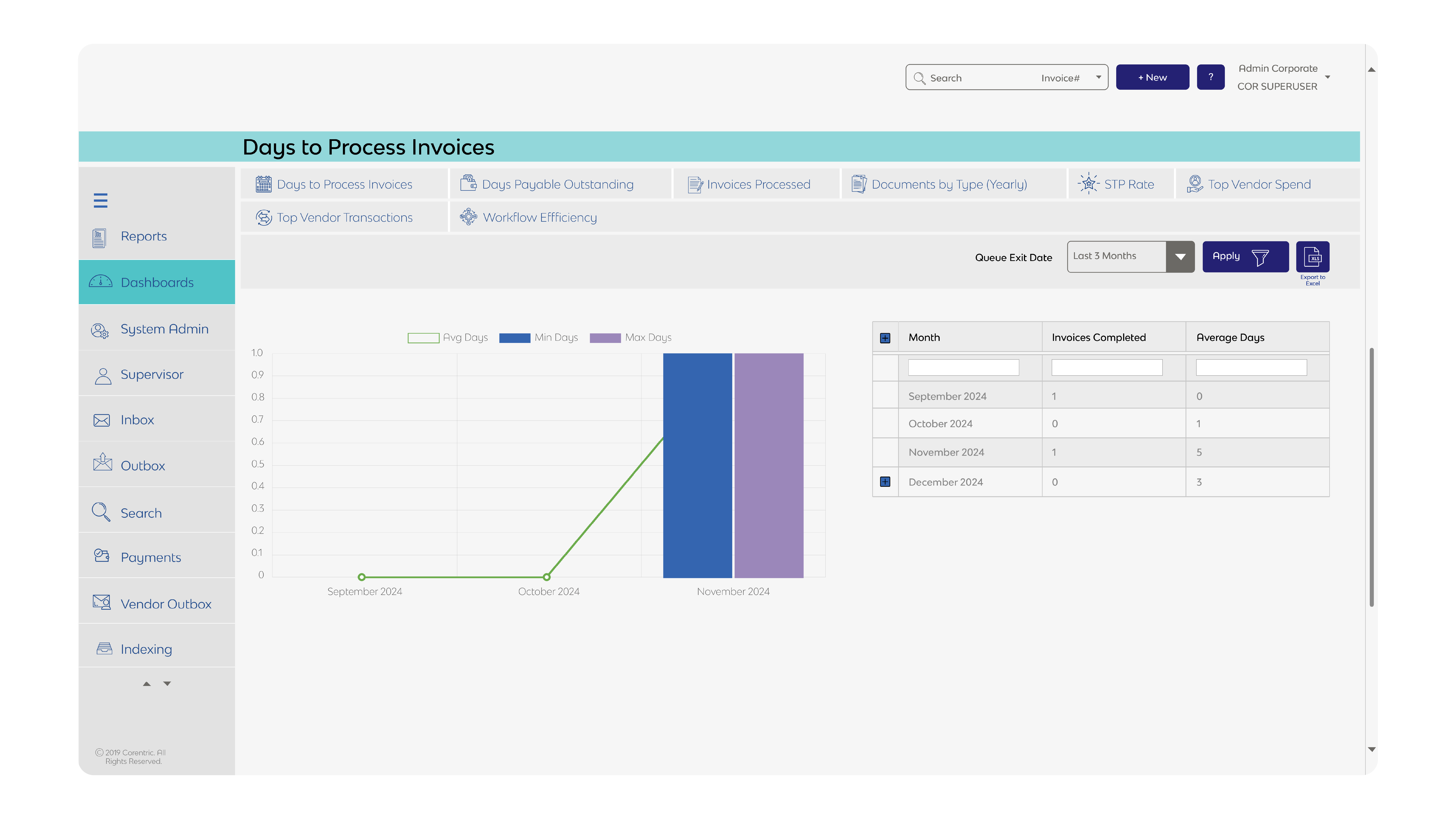
Task: Click the hamburger menu icon in sidebar
Action: tap(101, 201)
